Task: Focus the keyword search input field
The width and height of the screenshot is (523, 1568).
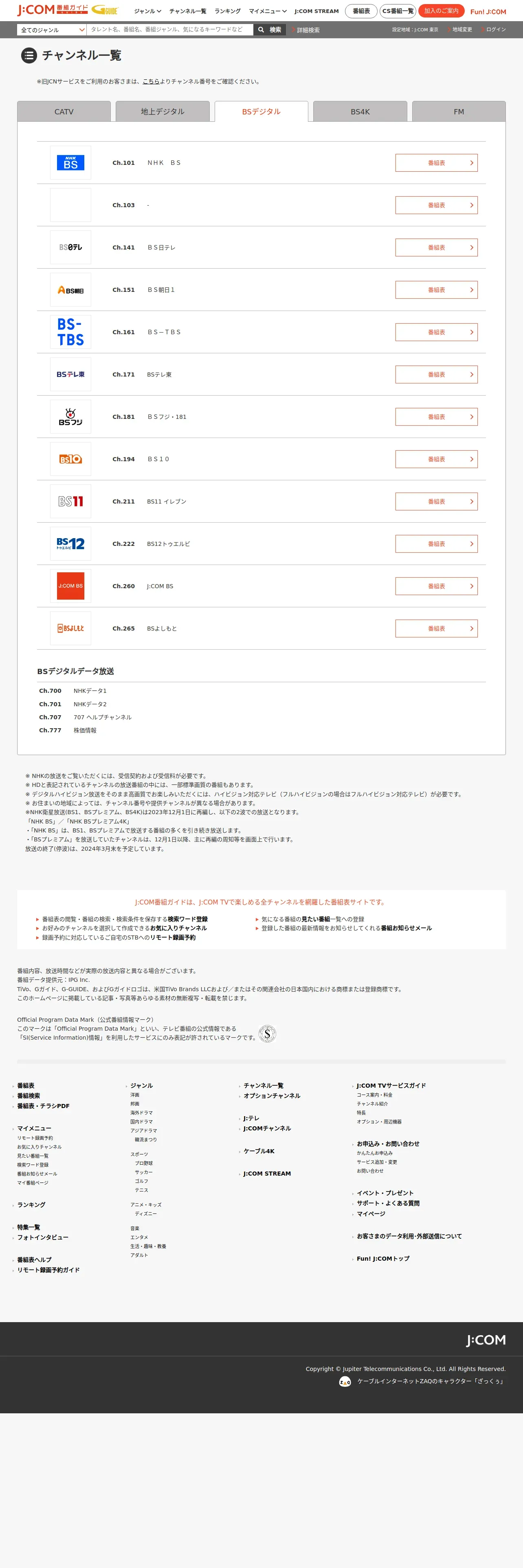Action: tap(170, 29)
